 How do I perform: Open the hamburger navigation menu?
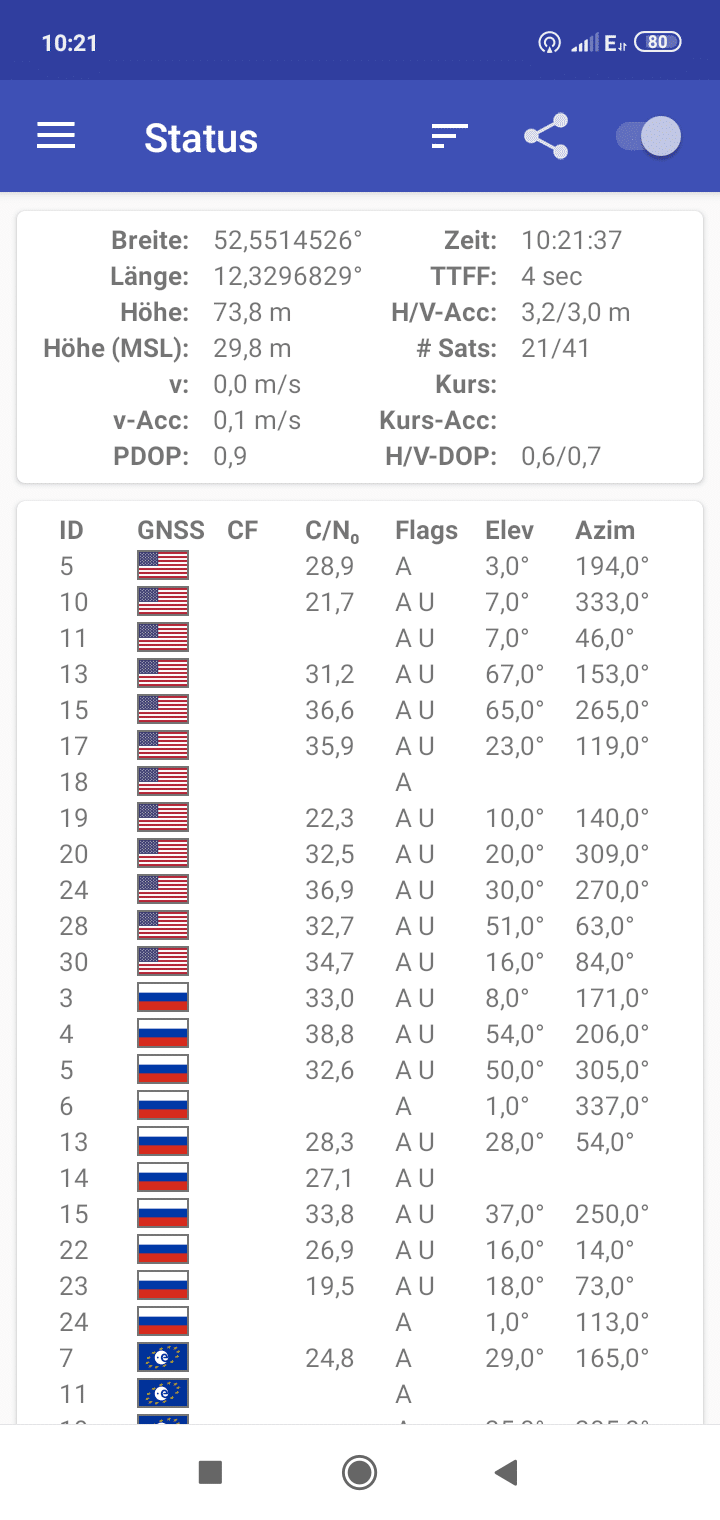[56, 136]
